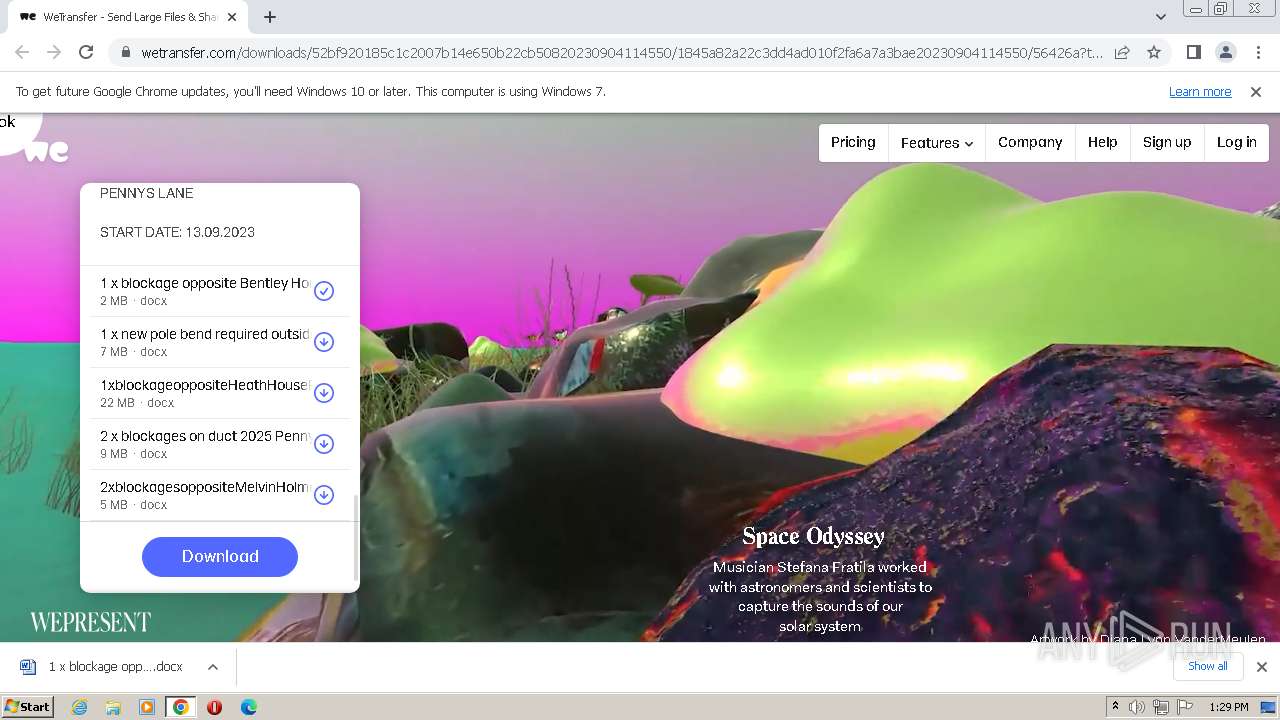This screenshot has width=1280, height=720.
Task: Click the address bar URL field
Action: (622, 52)
